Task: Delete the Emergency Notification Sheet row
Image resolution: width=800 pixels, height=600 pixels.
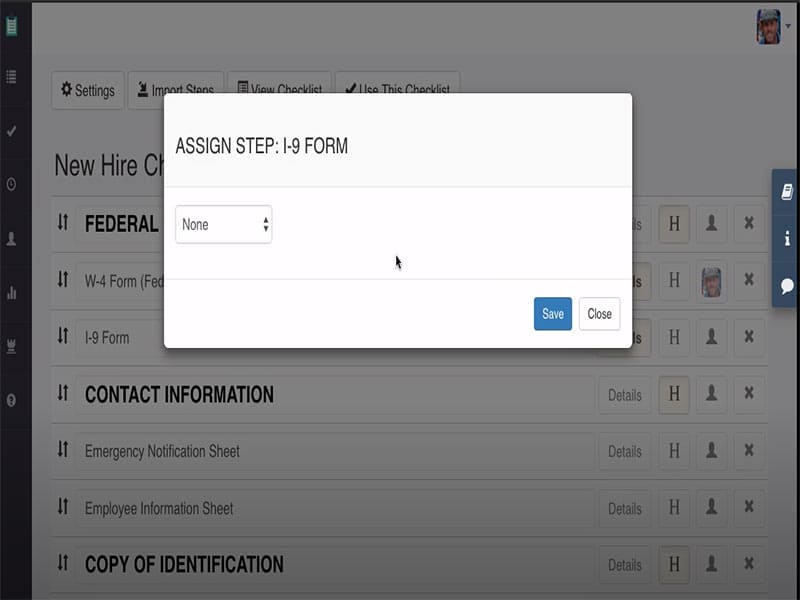Action: point(749,451)
